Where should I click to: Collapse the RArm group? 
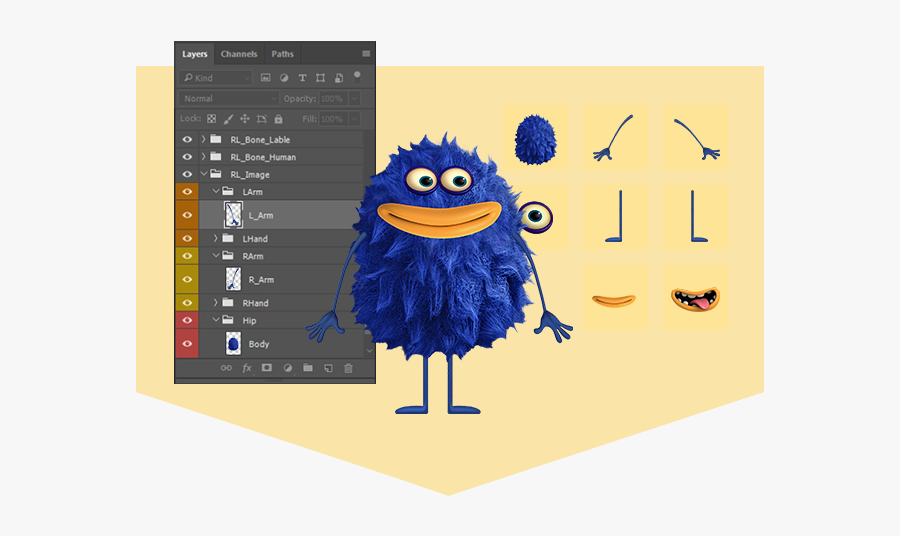pyautogui.click(x=216, y=255)
